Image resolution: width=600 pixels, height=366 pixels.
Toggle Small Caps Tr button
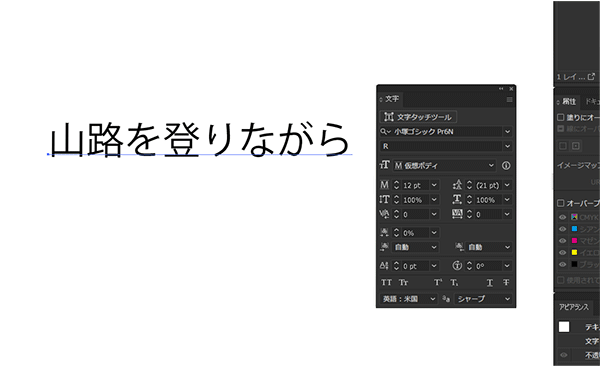(x=403, y=283)
